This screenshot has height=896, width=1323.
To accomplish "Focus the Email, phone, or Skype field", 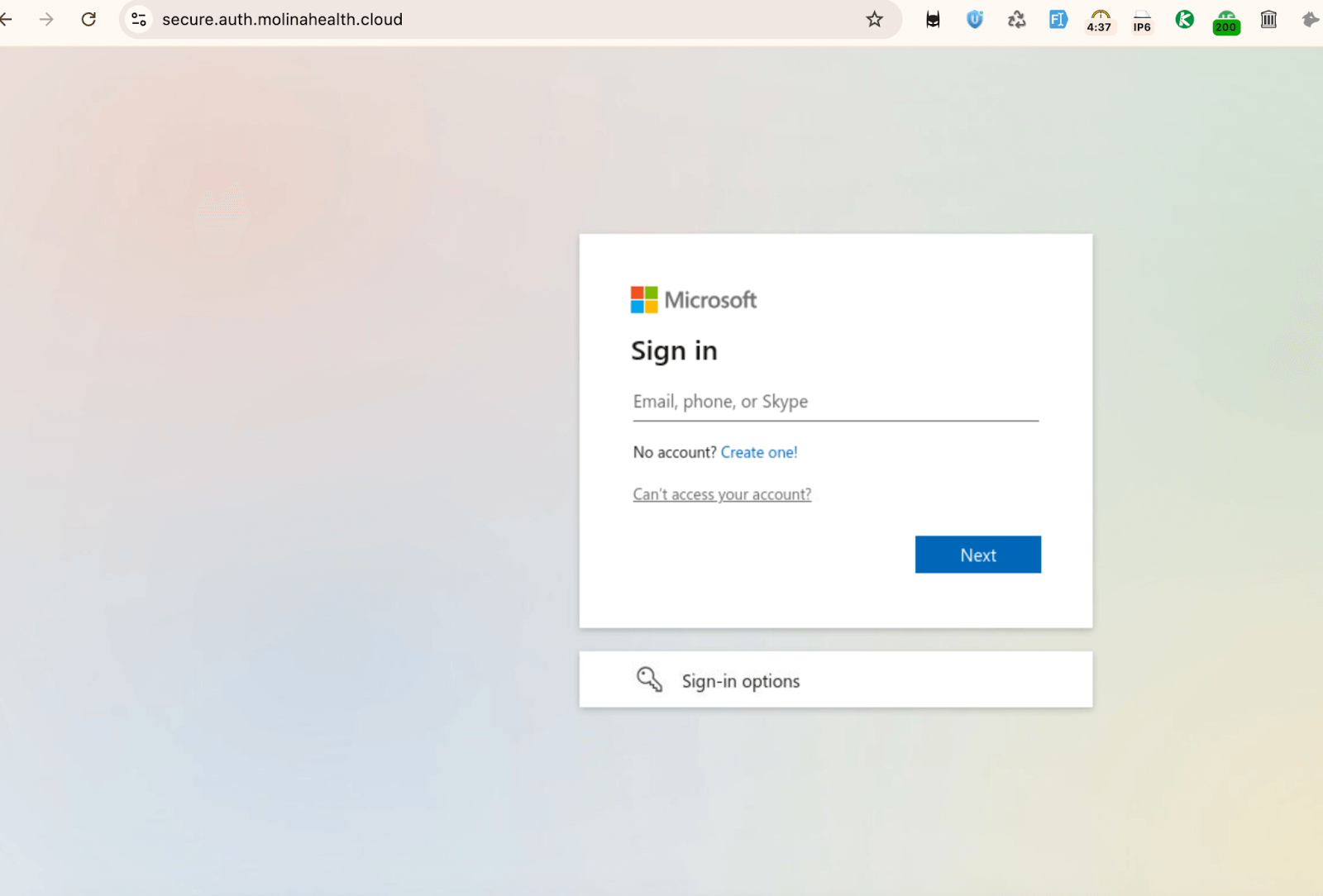I will point(835,402).
